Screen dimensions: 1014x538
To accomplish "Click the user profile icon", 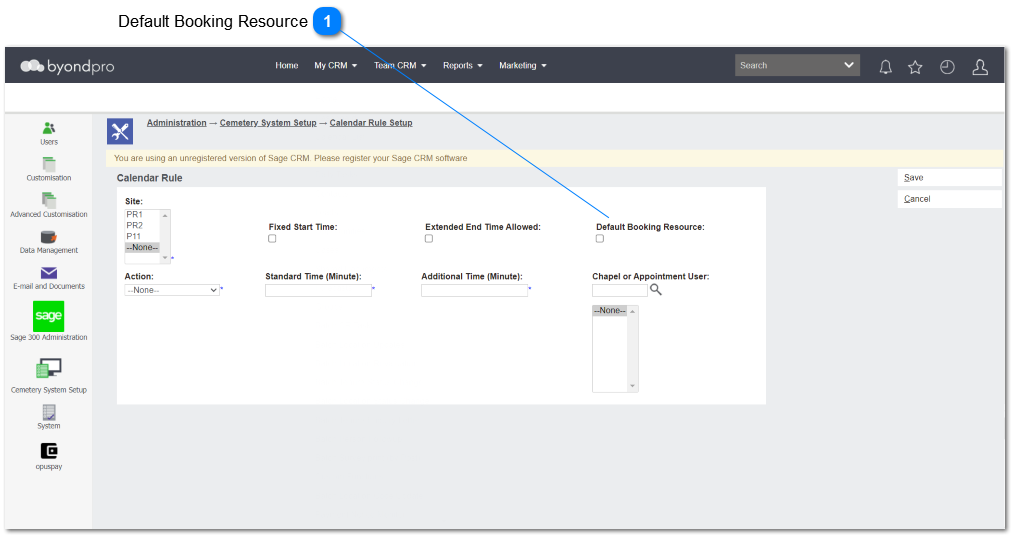I will [x=980, y=67].
